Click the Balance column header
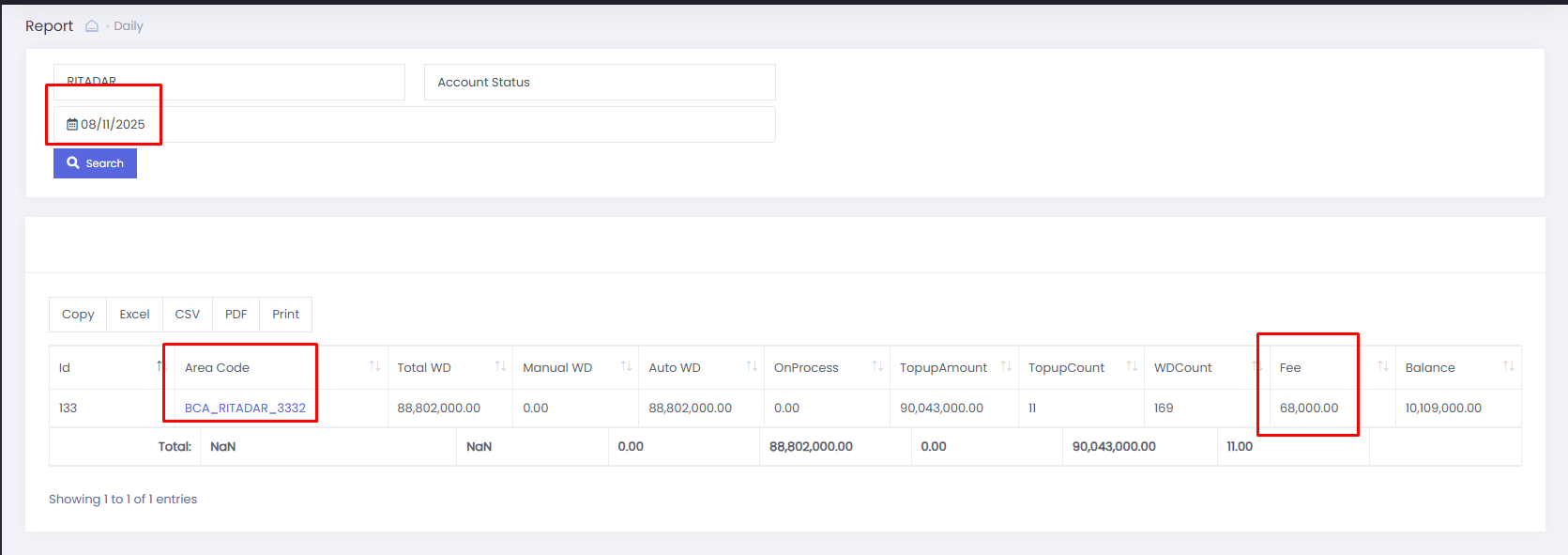Viewport: 1568px width, 555px height. pos(1458,368)
